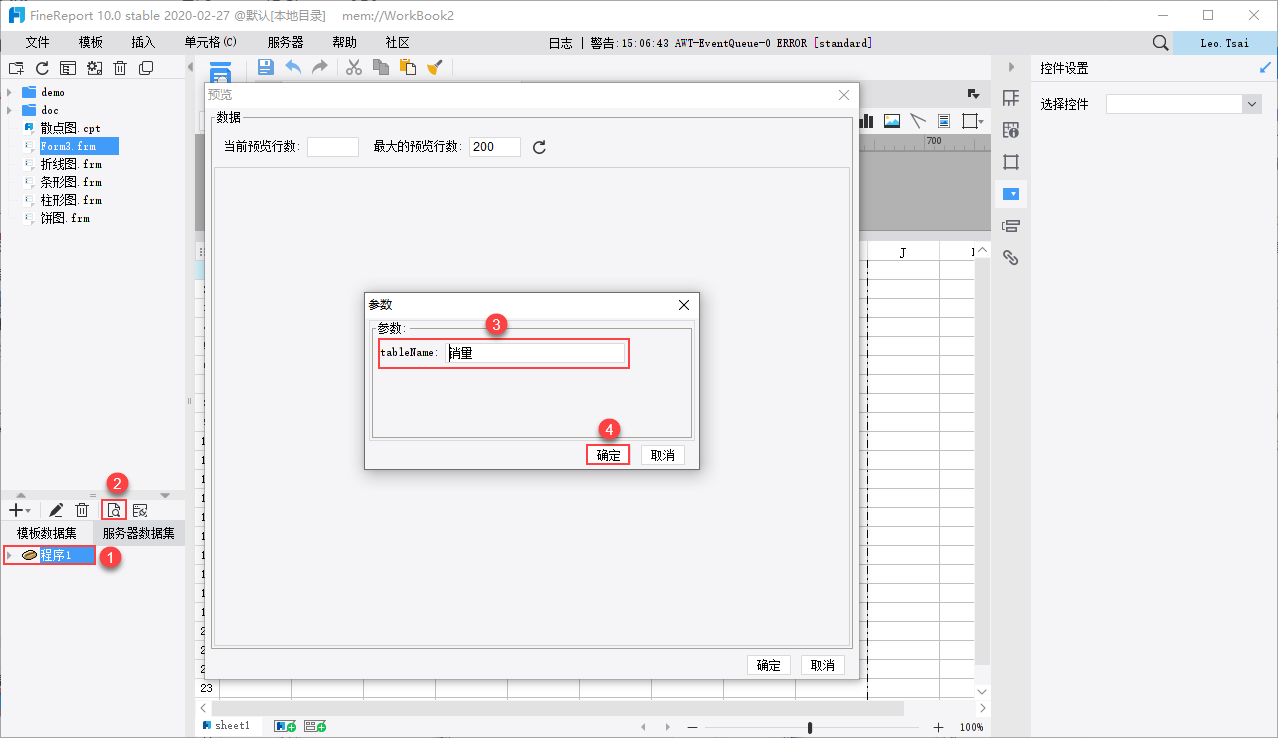Click the hyperlink chain icon in side strip
The width and height of the screenshot is (1278, 738).
pyautogui.click(x=1011, y=258)
